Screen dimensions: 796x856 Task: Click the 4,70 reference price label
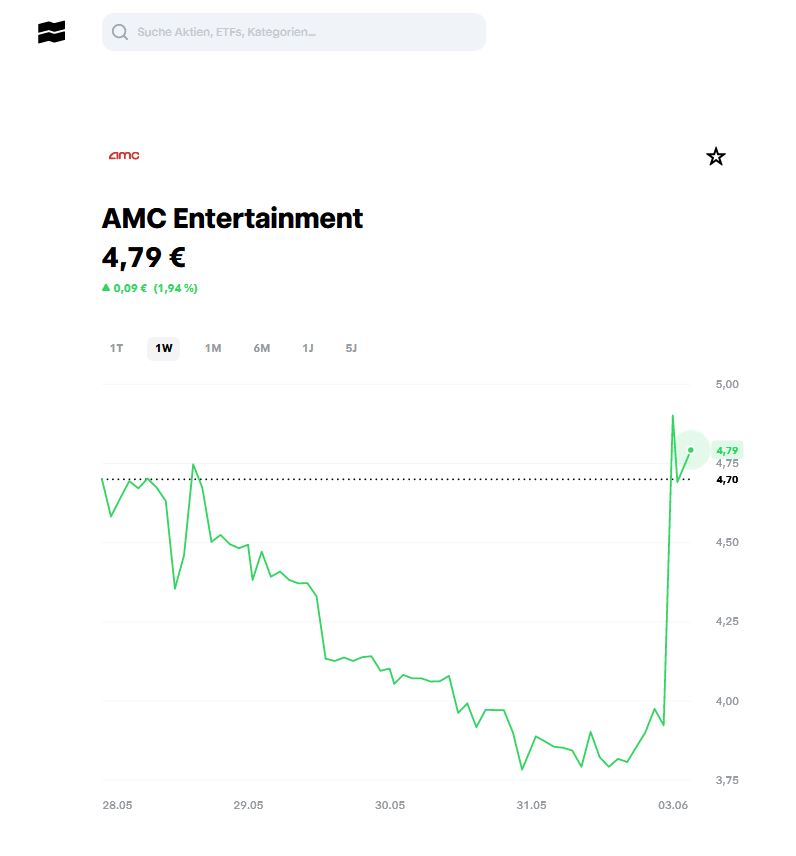[x=727, y=479]
